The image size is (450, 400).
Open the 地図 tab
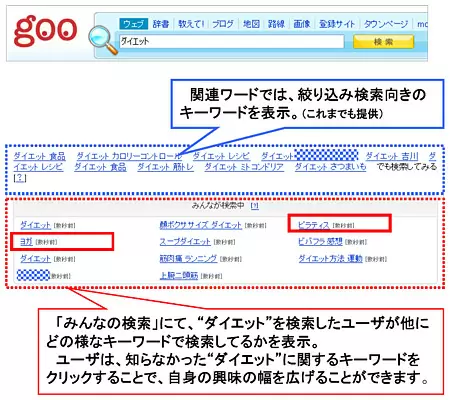coord(251,24)
